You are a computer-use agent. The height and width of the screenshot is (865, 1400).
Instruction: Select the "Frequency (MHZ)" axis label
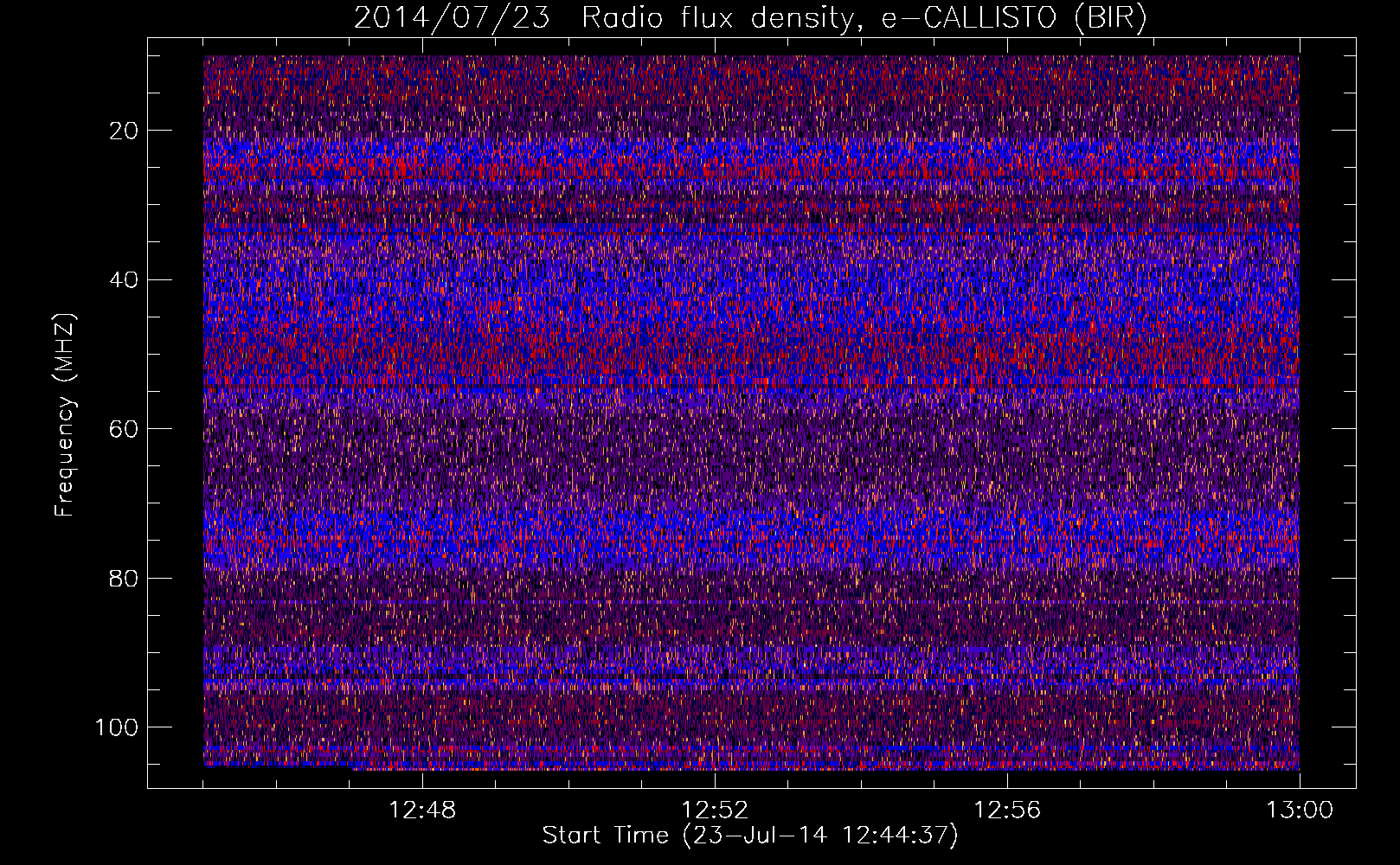[x=65, y=414]
